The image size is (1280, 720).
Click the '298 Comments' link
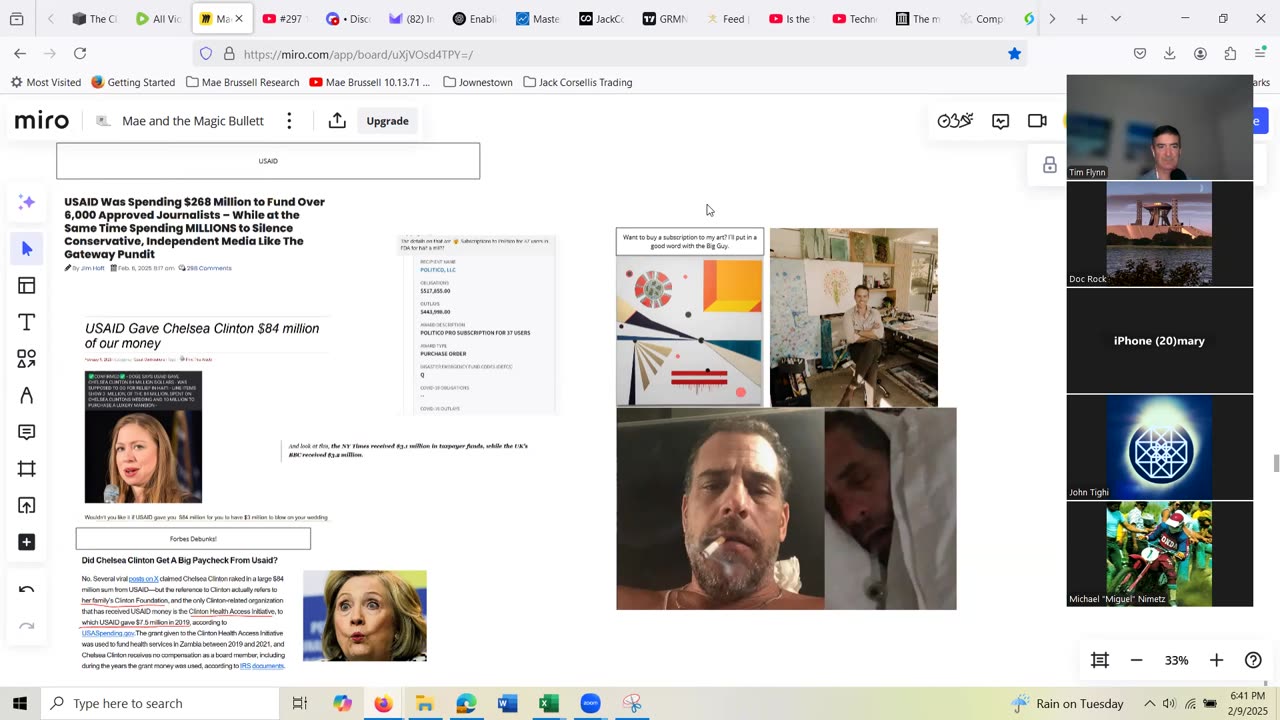(x=208, y=268)
